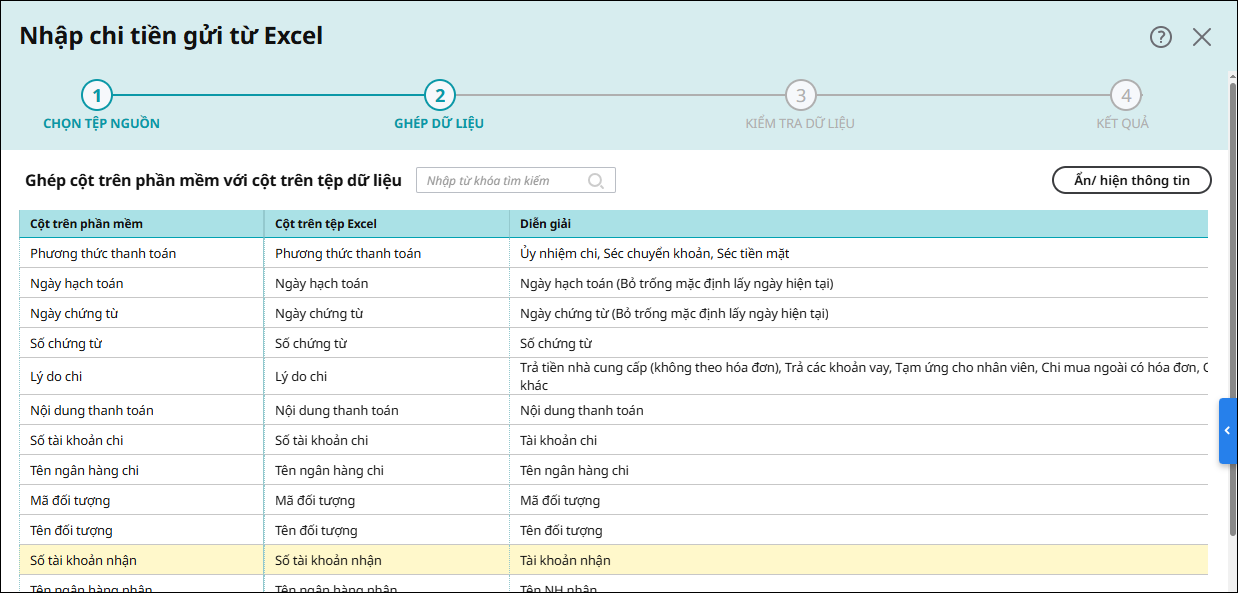Click the Chọn tệp nguồn step label
This screenshot has height=593, width=1238.
(101, 124)
